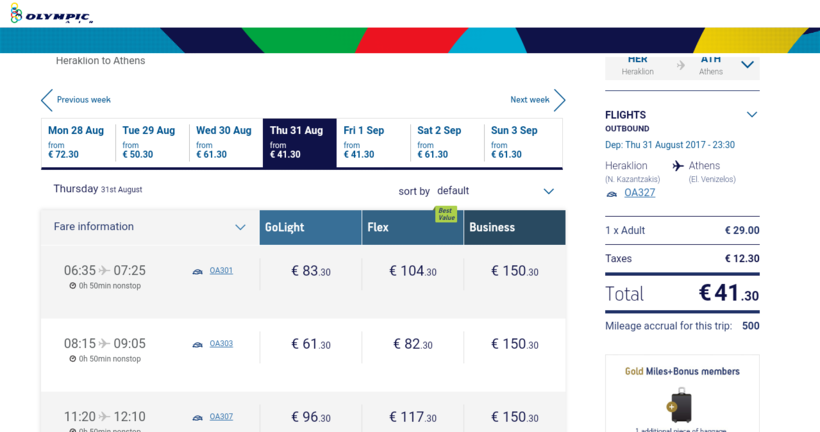Viewport: 820px width, 432px height.
Task: Click the airline icon beside OA303
Action: (198, 345)
